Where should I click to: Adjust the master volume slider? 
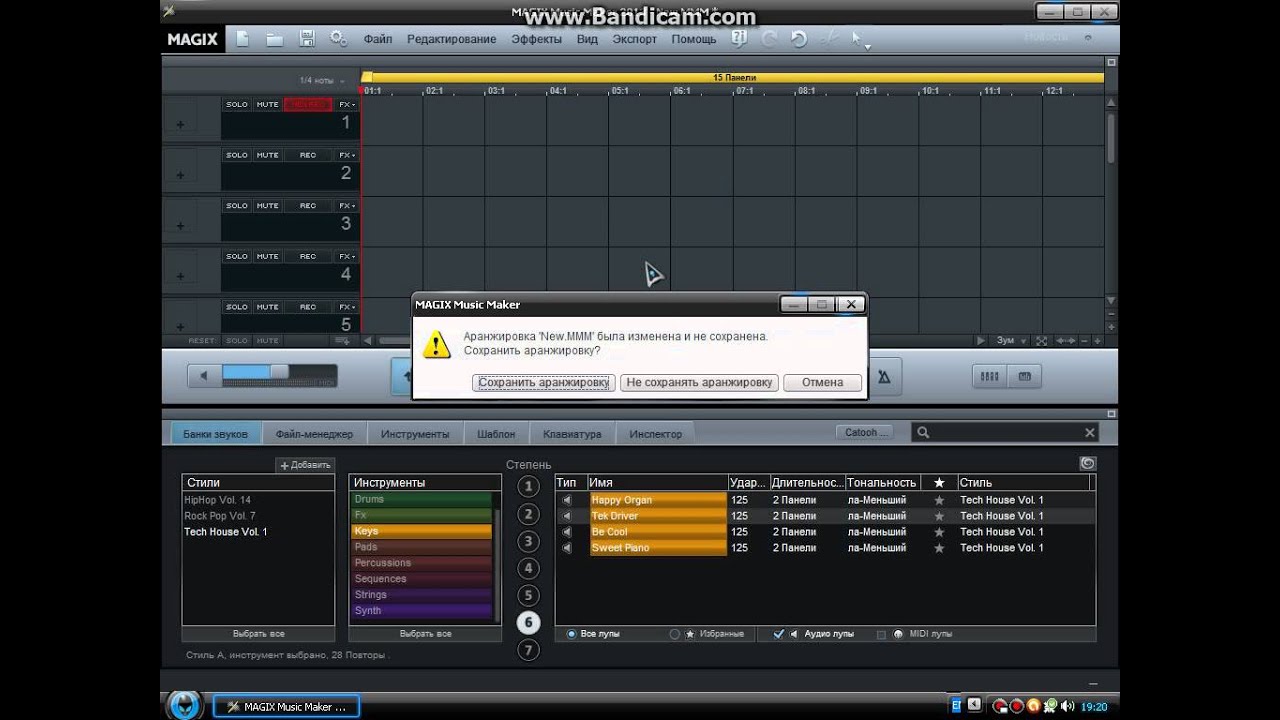(279, 371)
